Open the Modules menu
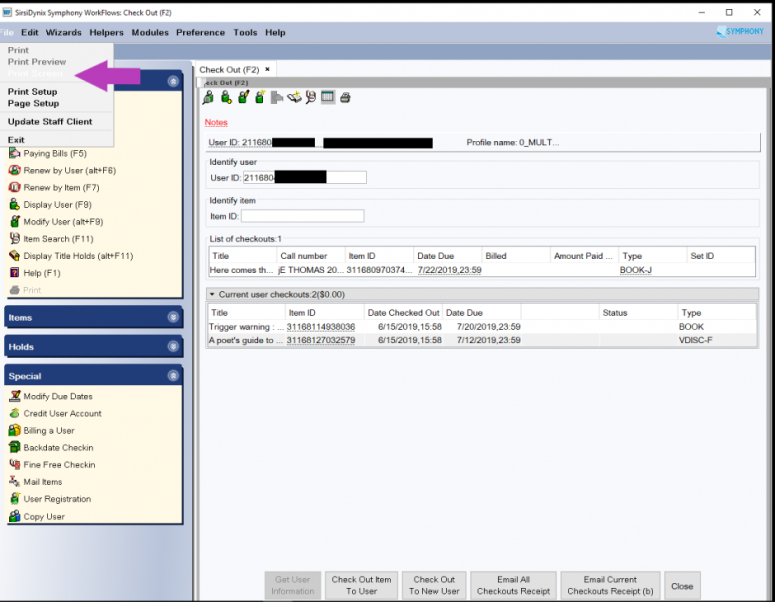Screen dimensions: 775x602 coord(150,33)
